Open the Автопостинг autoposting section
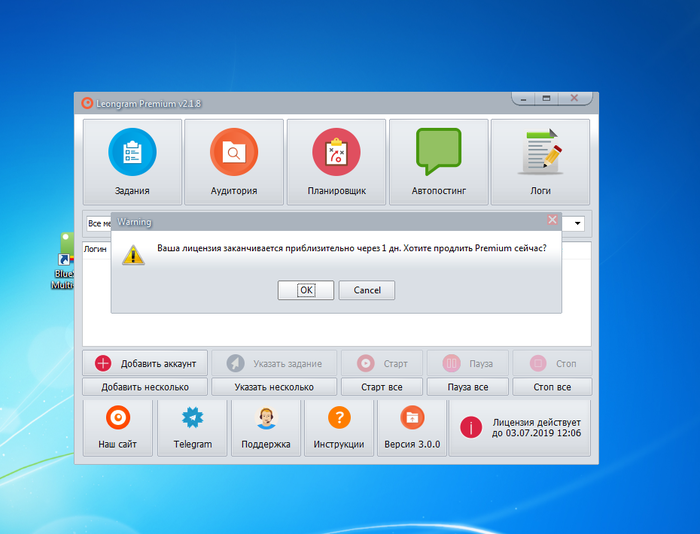 click(438, 161)
